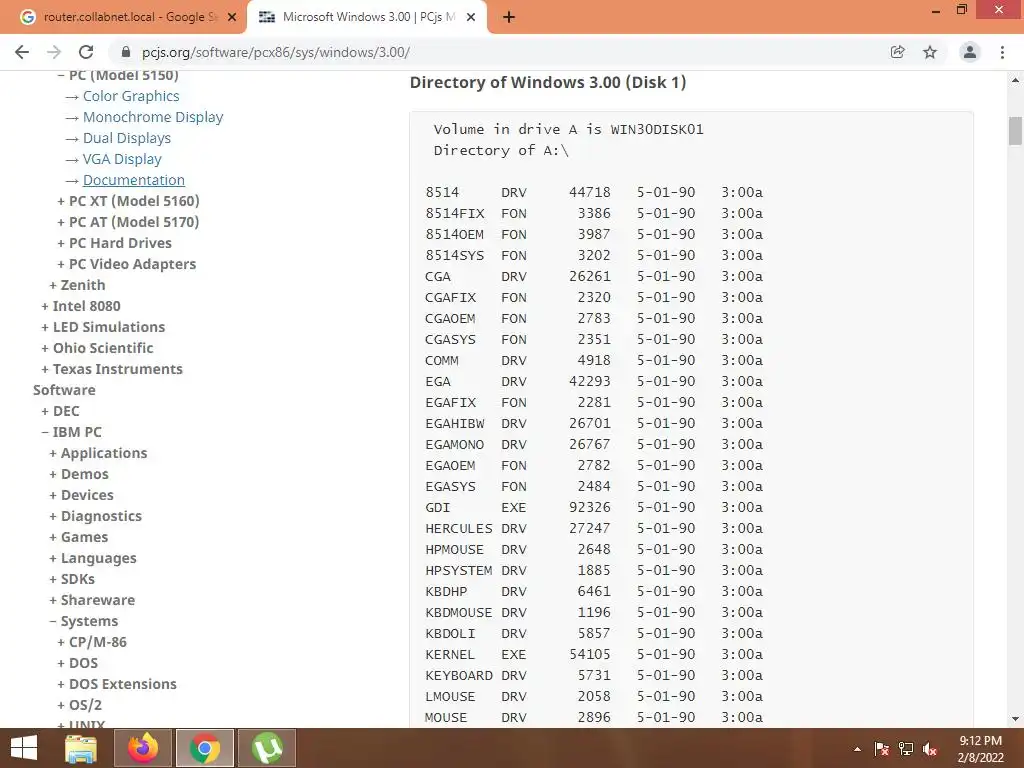
Task: Expand PC AT (Model 5170)
Action: [128, 222]
